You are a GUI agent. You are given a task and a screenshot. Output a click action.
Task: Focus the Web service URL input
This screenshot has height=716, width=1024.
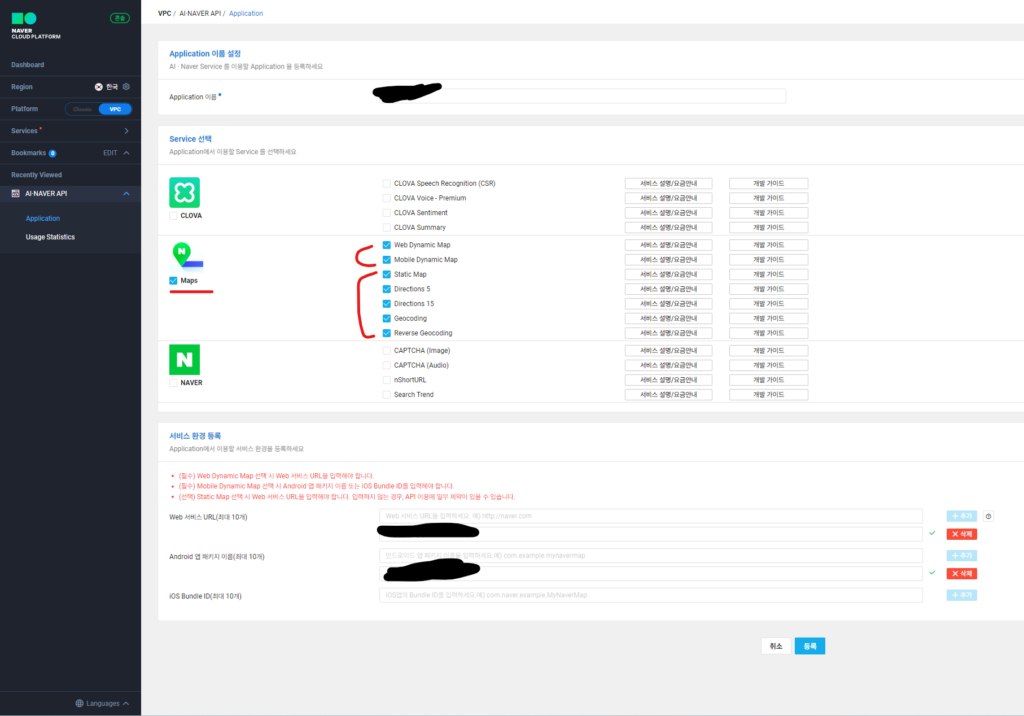coord(650,516)
